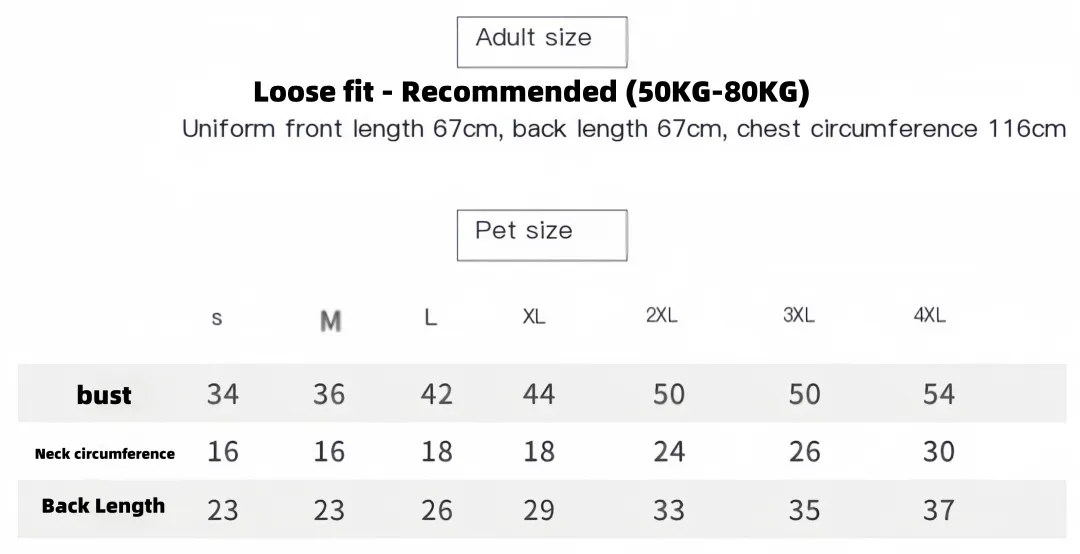The width and height of the screenshot is (1080, 554).
Task: Click the Pet size label box
Action: coord(542,236)
